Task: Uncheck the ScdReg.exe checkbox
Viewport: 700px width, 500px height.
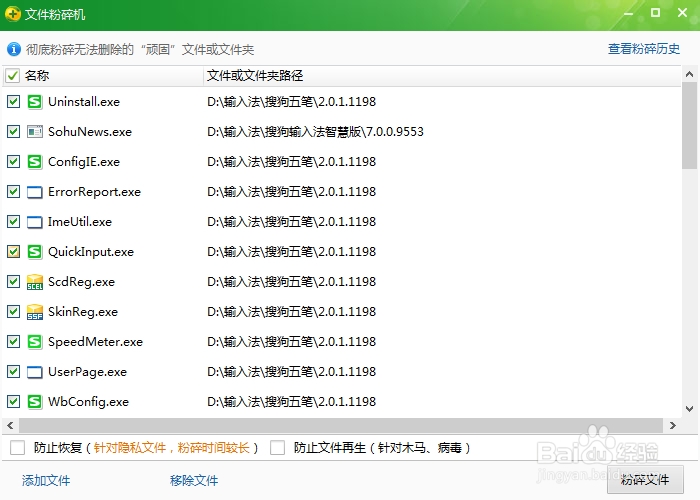Action: tap(13, 282)
